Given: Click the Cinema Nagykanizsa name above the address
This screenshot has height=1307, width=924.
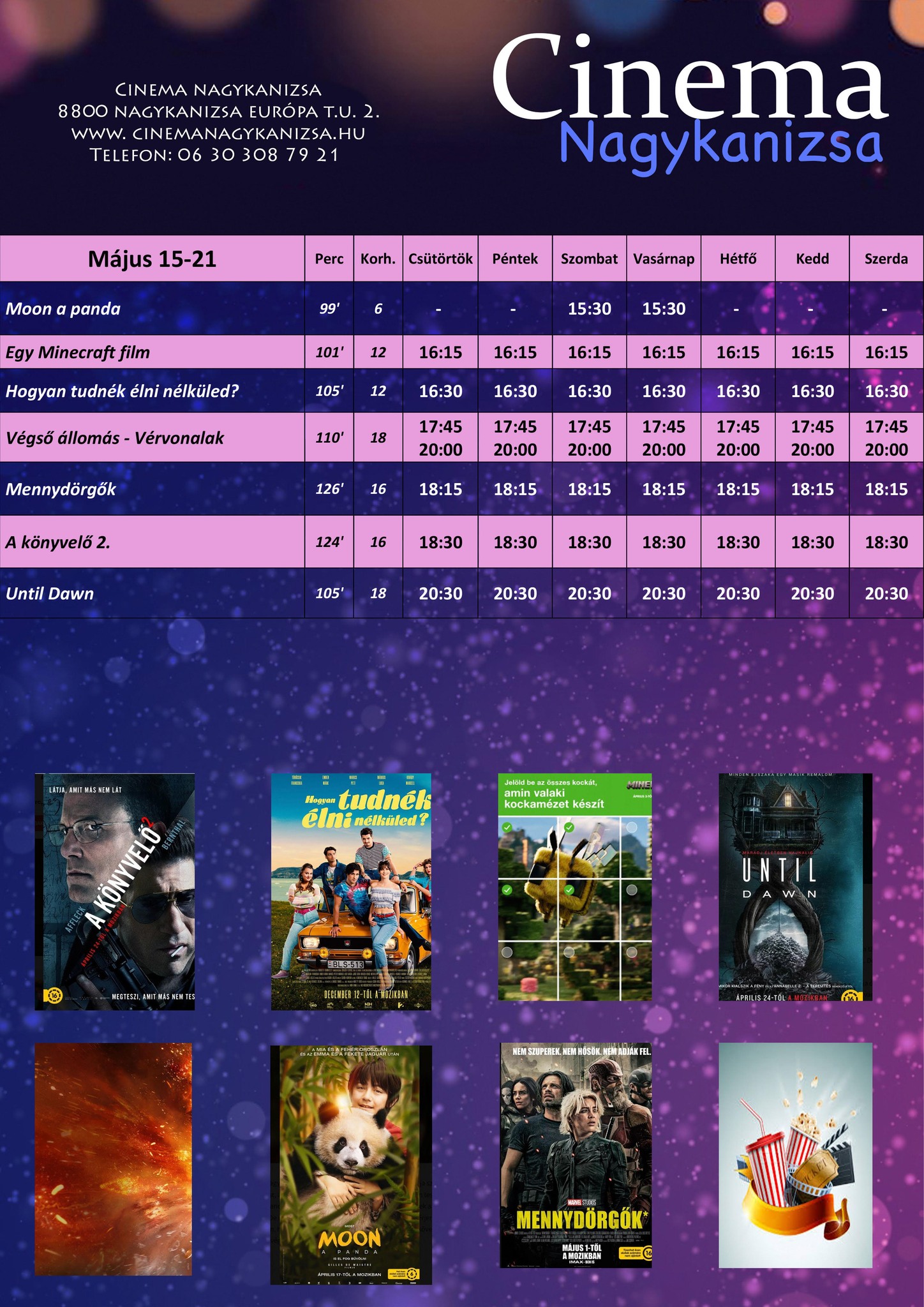Looking at the screenshot, I should [218, 89].
